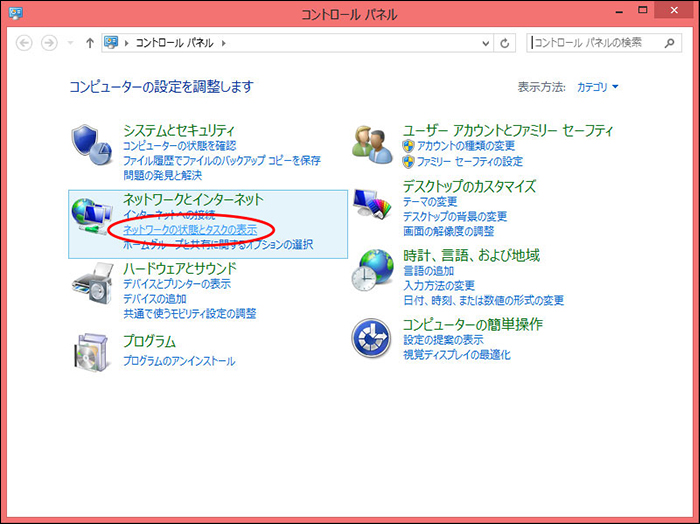Image resolution: width=700 pixels, height=524 pixels.
Task: Open Desktop Customization monitor icon
Action: pyautogui.click(x=372, y=204)
